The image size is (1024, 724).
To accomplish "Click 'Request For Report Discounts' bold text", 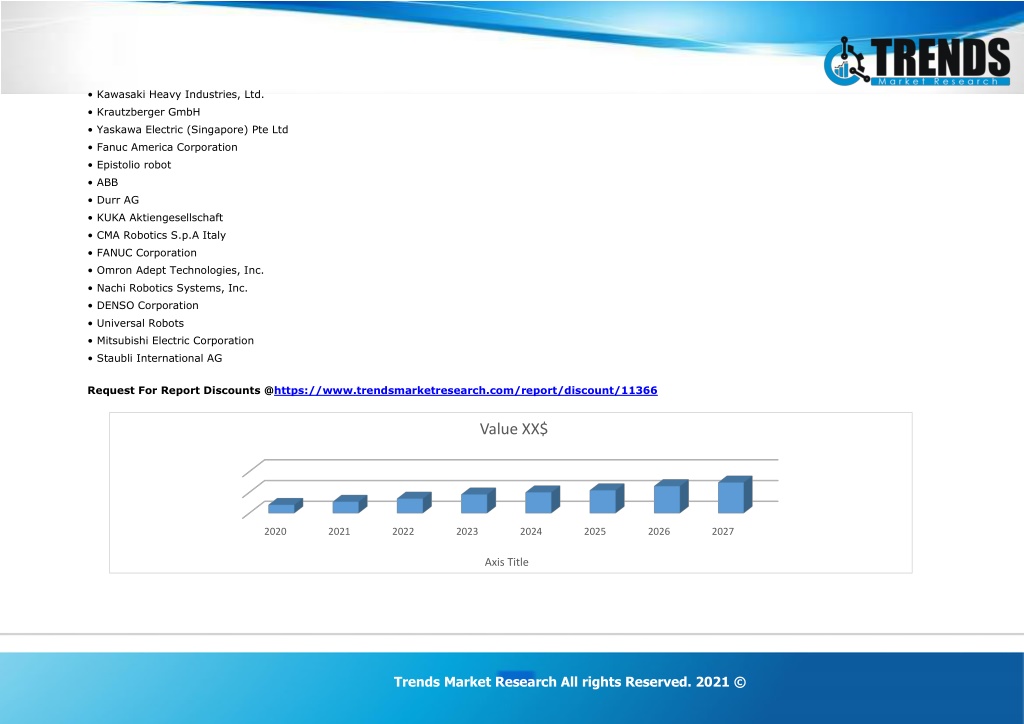I will point(174,390).
